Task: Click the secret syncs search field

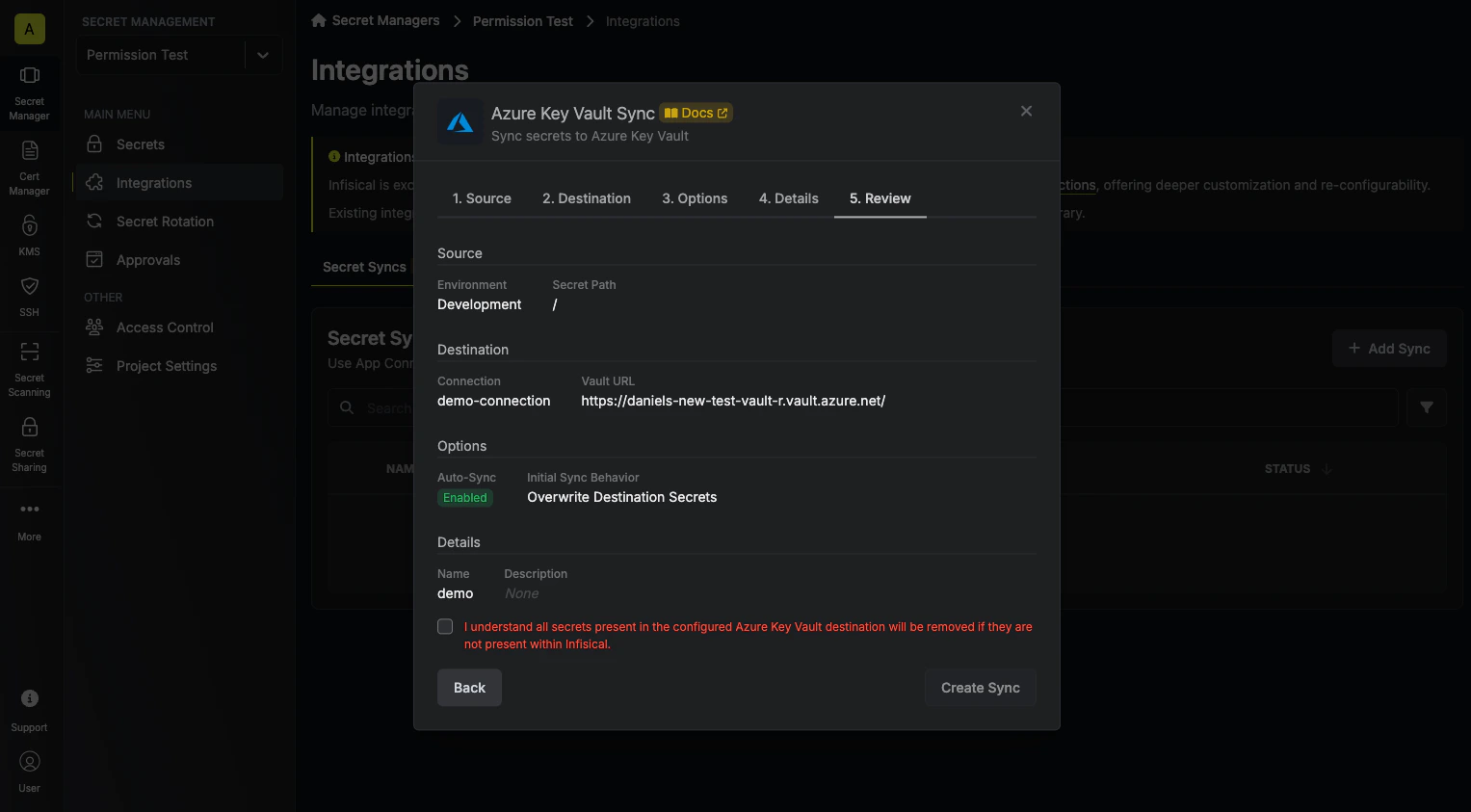Action: [862, 407]
